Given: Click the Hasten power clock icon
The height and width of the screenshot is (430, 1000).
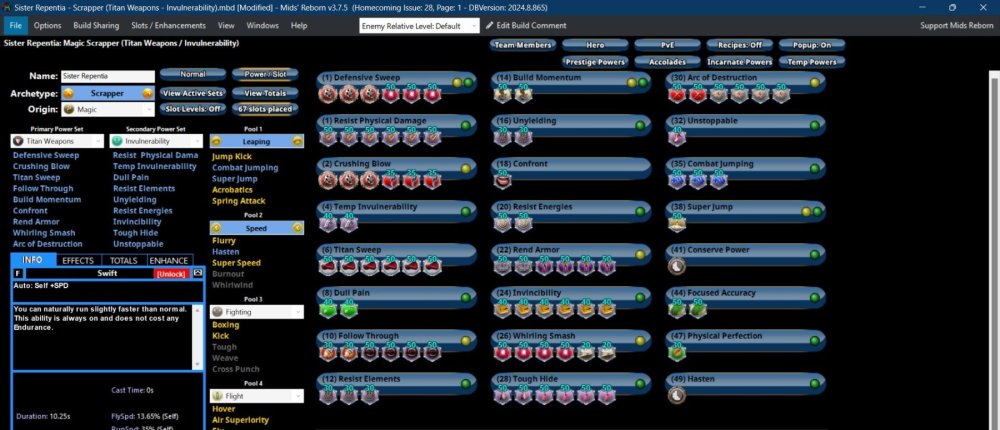Looking at the screenshot, I should [677, 395].
